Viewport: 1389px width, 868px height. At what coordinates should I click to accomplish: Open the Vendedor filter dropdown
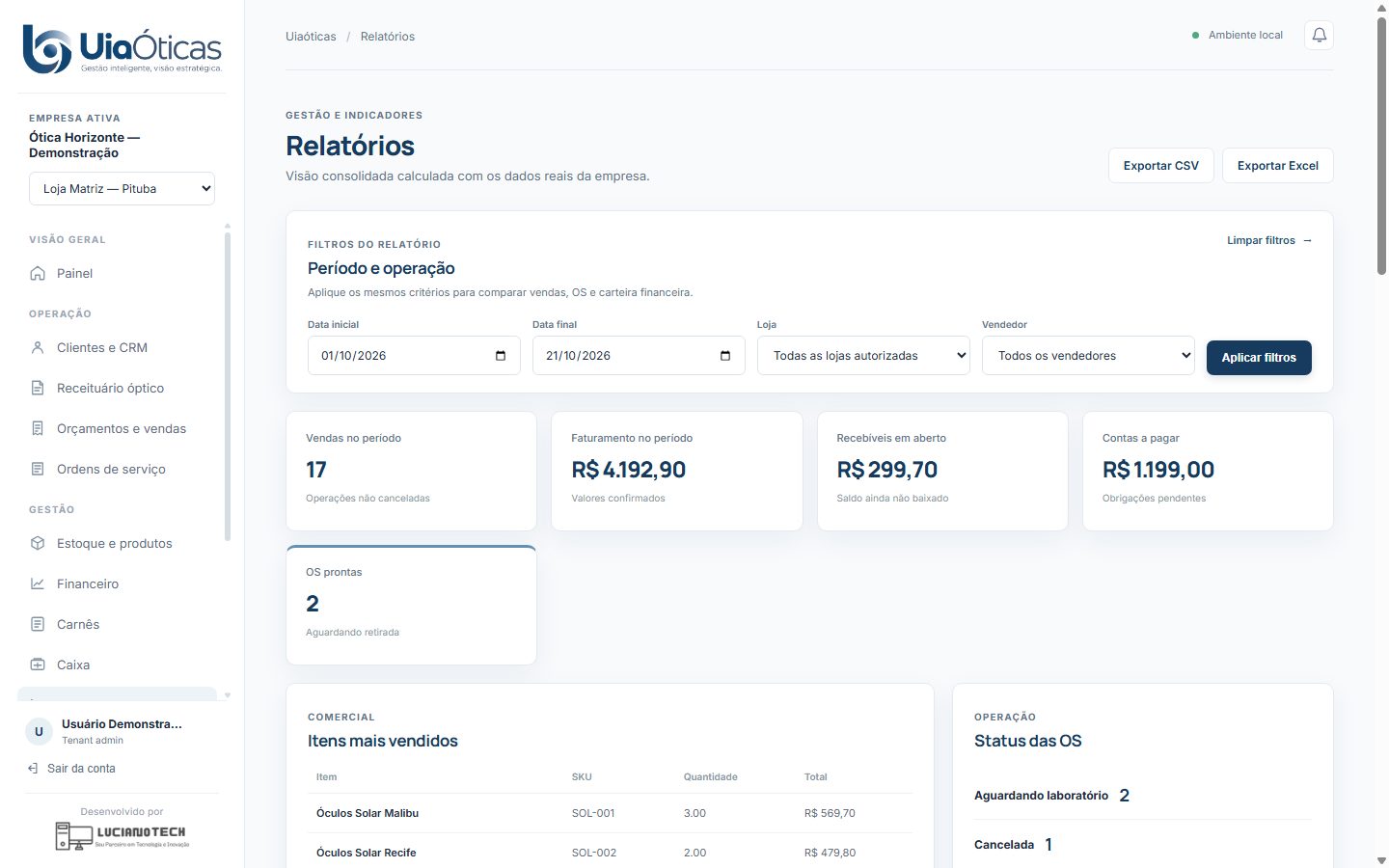coord(1088,356)
